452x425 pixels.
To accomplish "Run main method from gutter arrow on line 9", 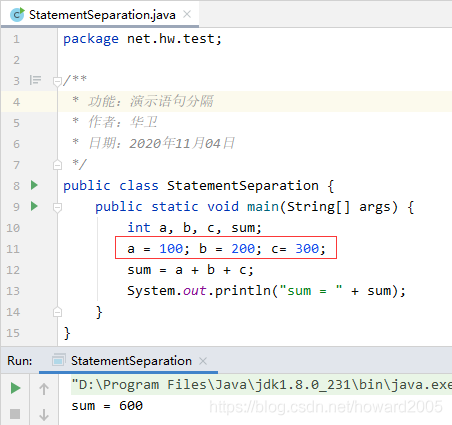I will 34,206.
